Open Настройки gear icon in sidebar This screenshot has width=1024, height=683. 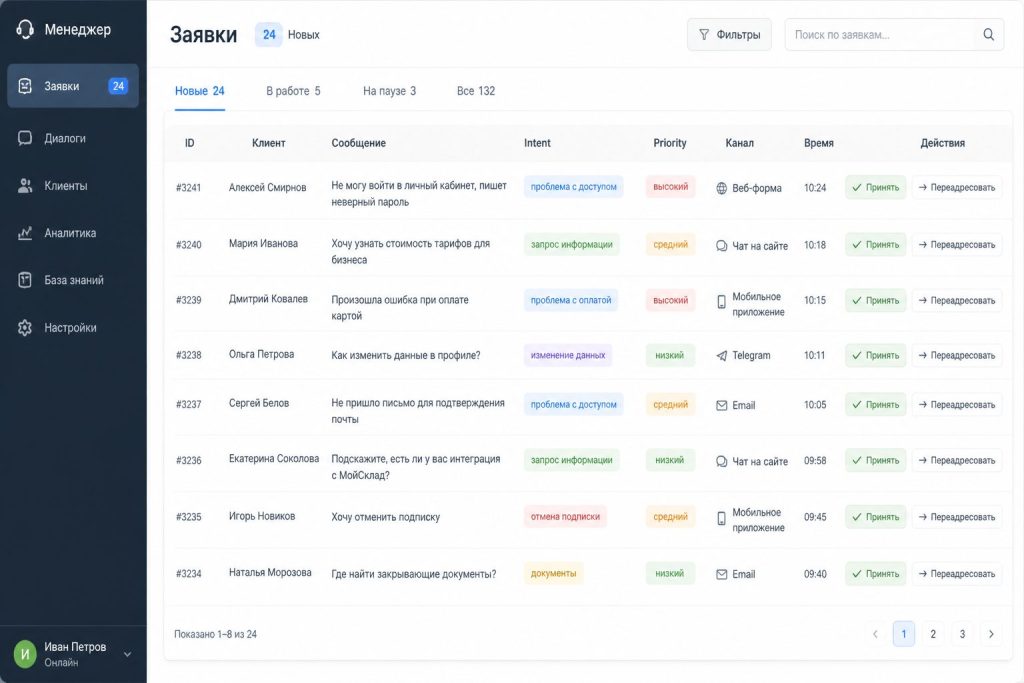[25, 327]
